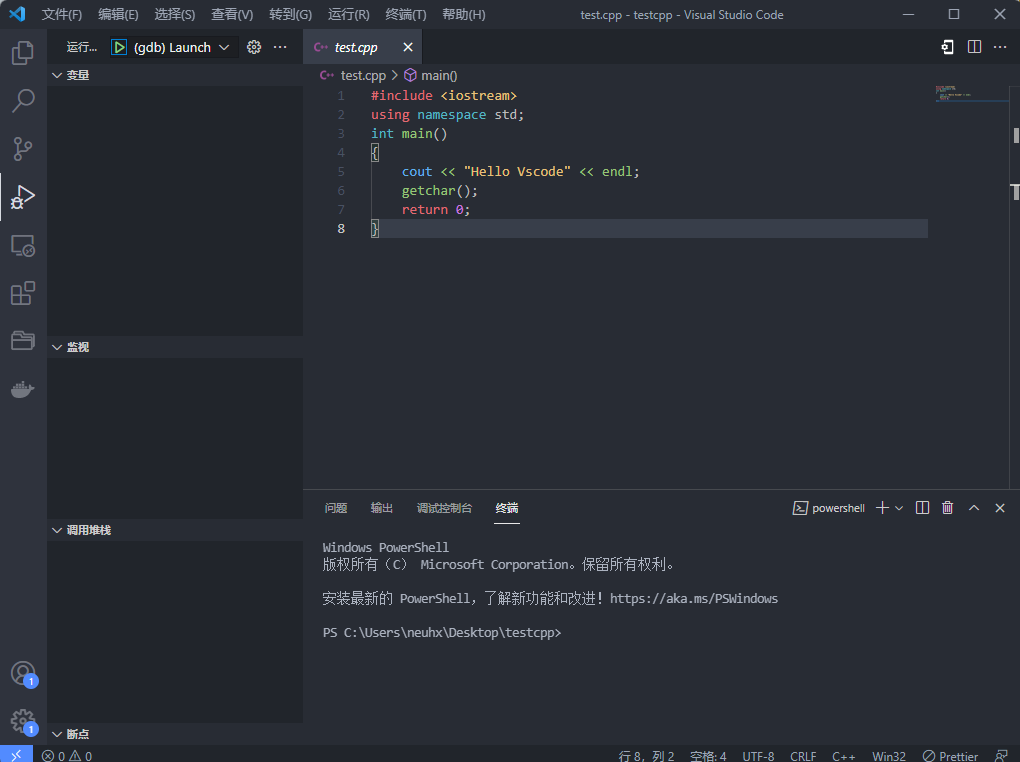Switch to the 问题 panel tab
Viewport: 1020px width, 762px height.
click(x=336, y=508)
